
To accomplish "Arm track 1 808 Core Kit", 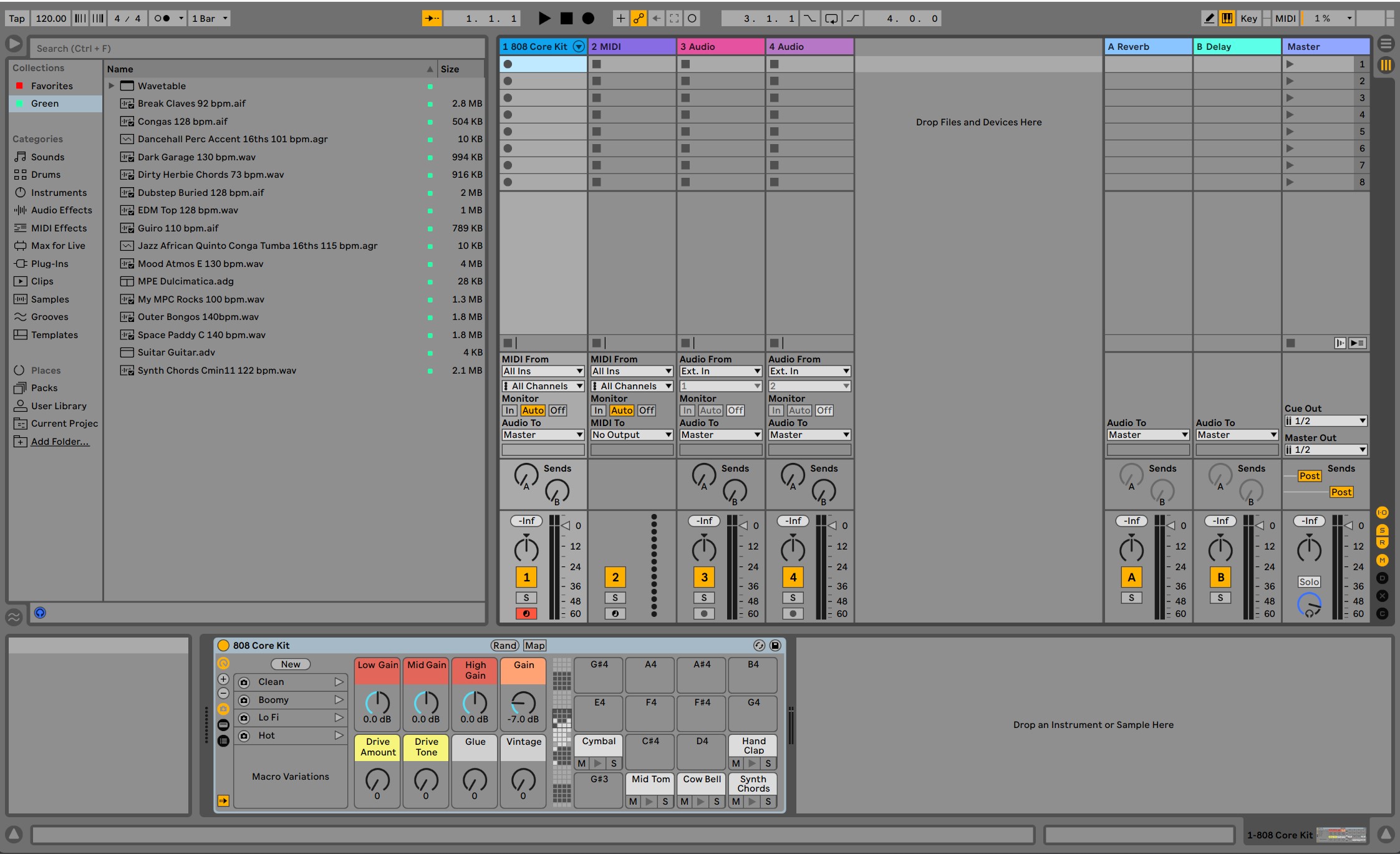I will (x=526, y=614).
